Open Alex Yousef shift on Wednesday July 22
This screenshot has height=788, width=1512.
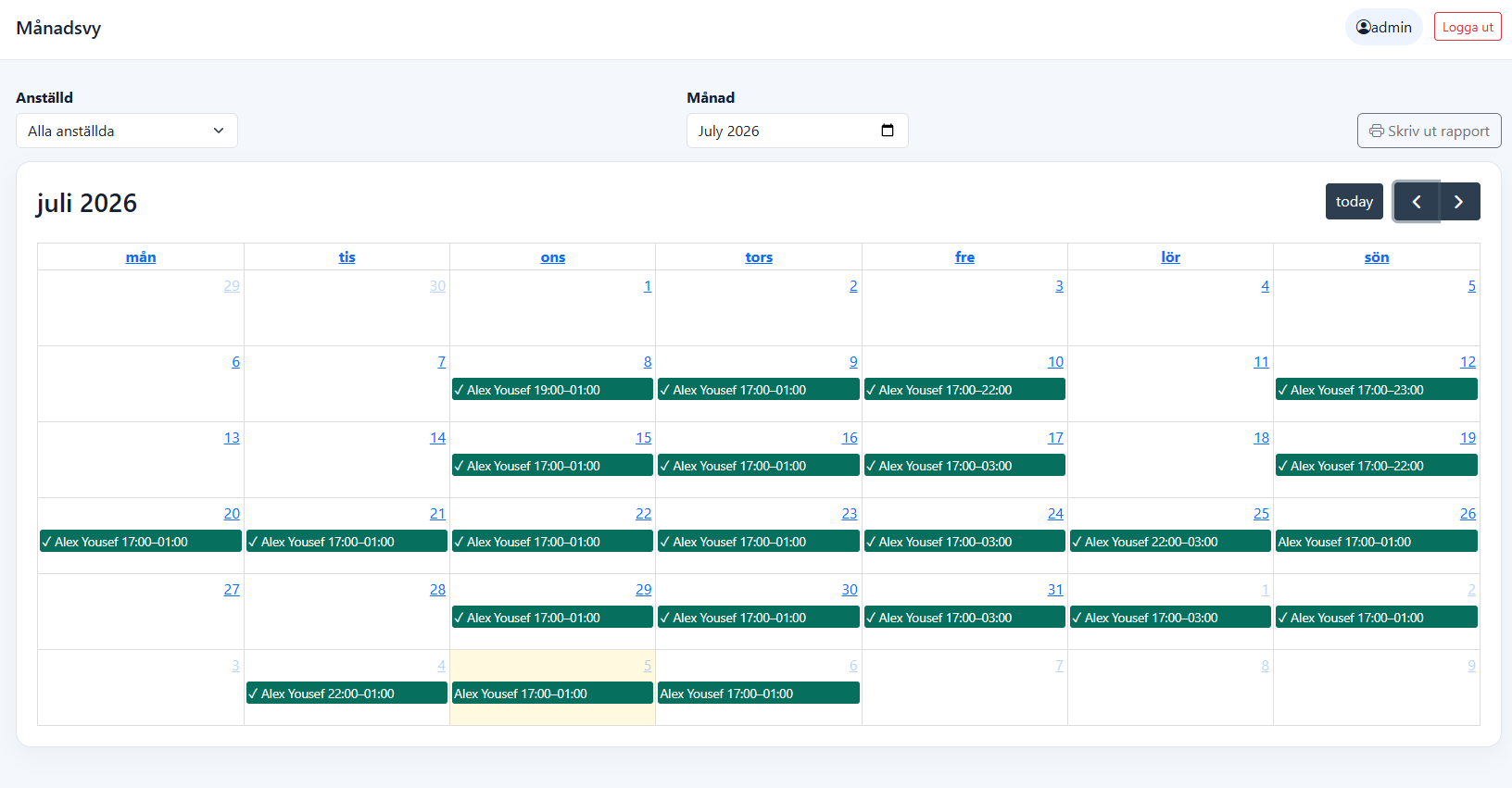pyautogui.click(x=553, y=542)
